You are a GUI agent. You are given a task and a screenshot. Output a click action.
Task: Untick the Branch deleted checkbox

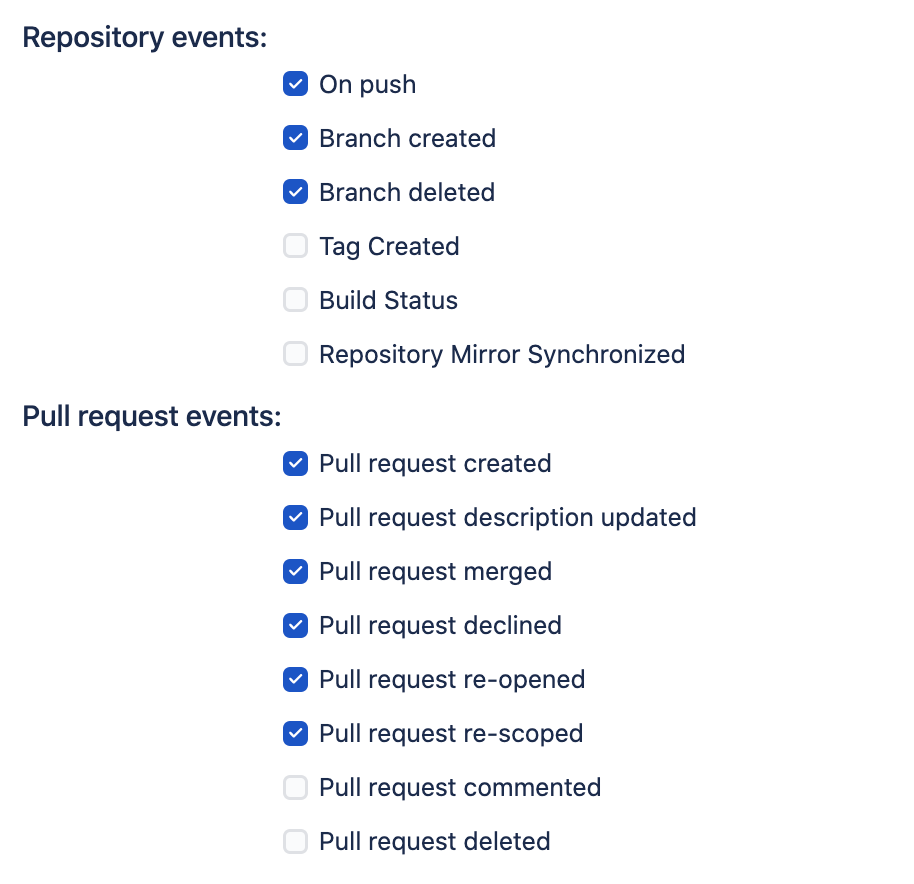pyautogui.click(x=295, y=192)
